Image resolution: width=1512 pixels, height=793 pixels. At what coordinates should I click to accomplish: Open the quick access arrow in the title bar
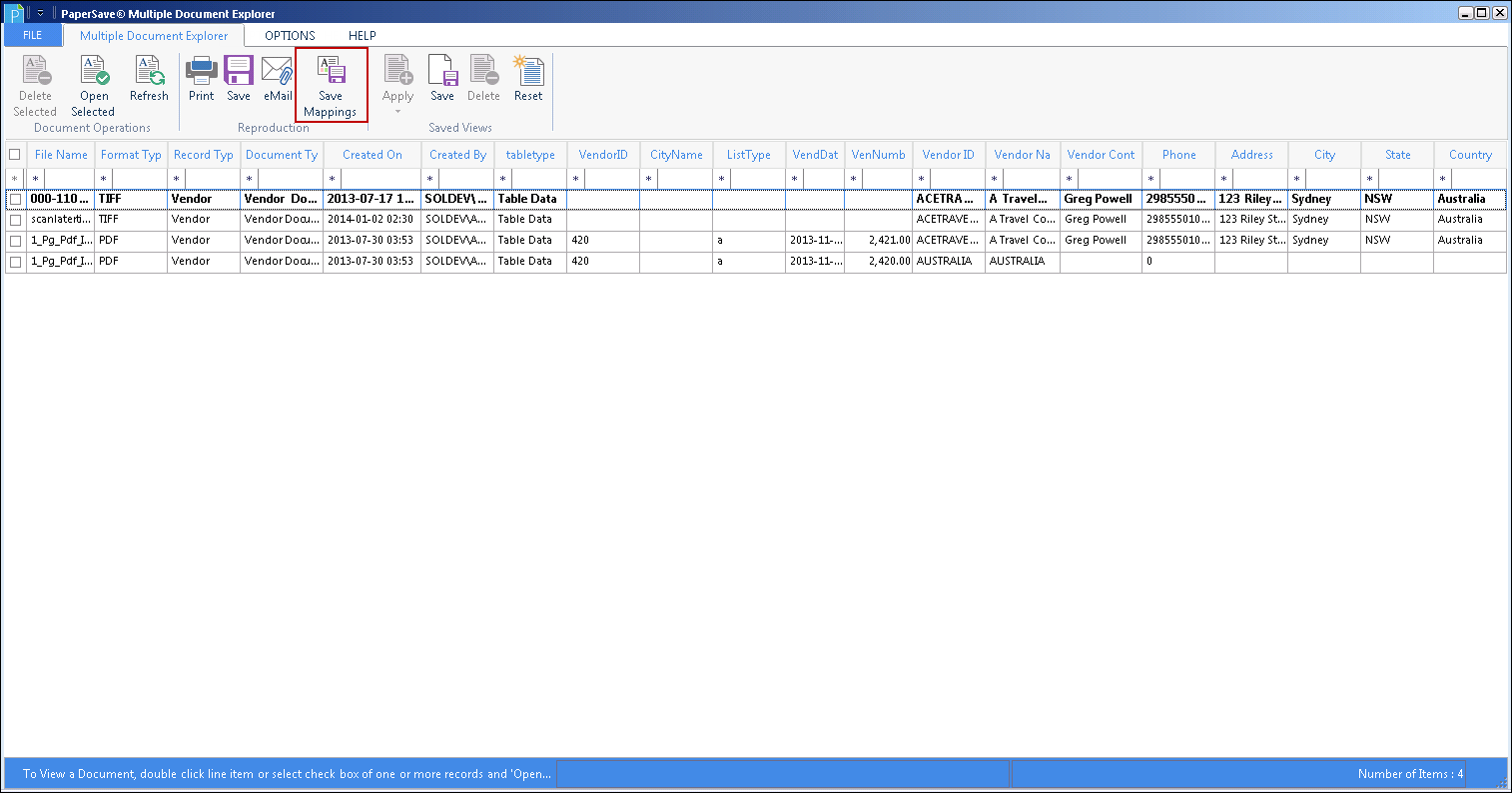tap(40, 13)
